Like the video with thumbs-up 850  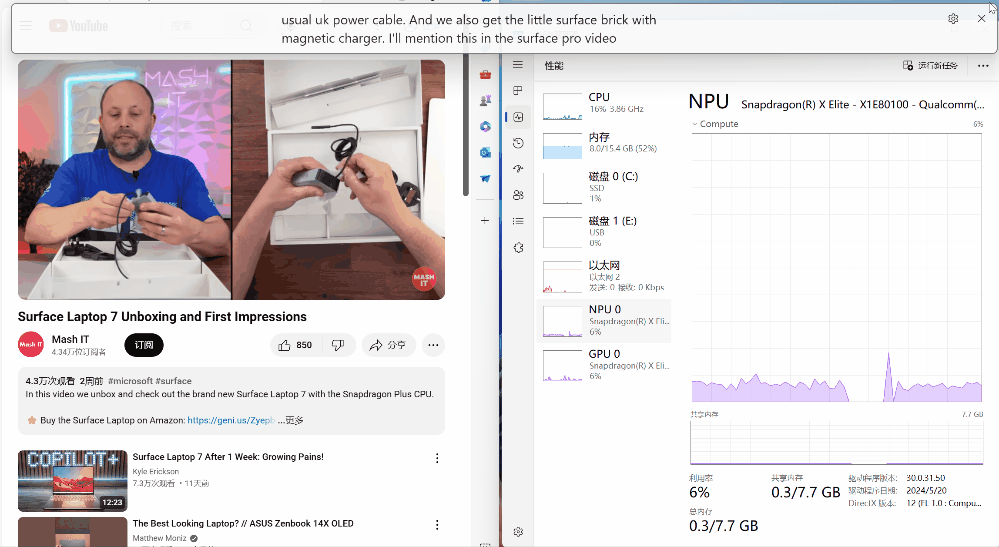pyautogui.click(x=295, y=345)
